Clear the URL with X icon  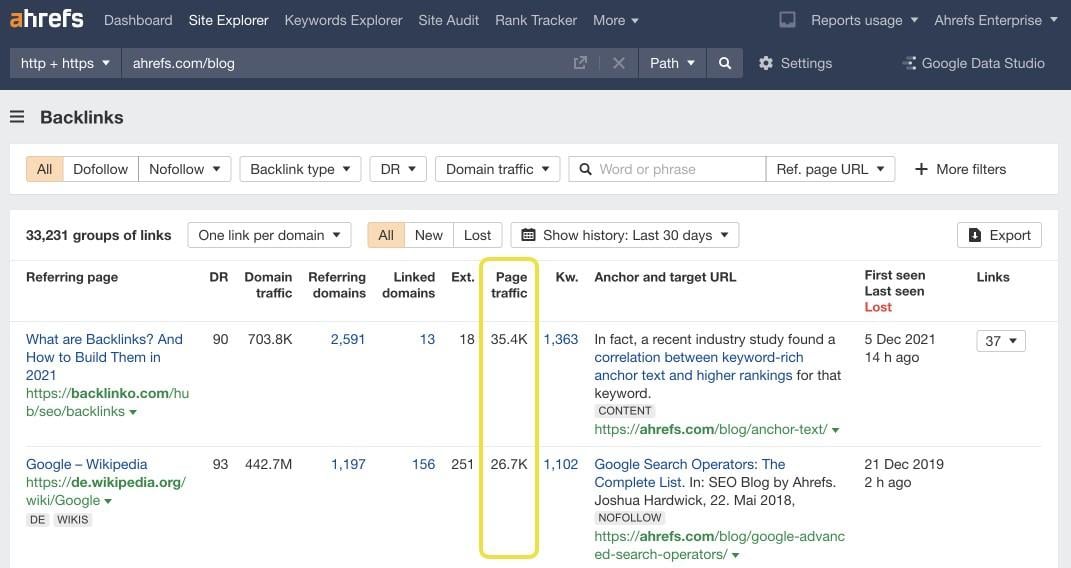pyautogui.click(x=619, y=63)
